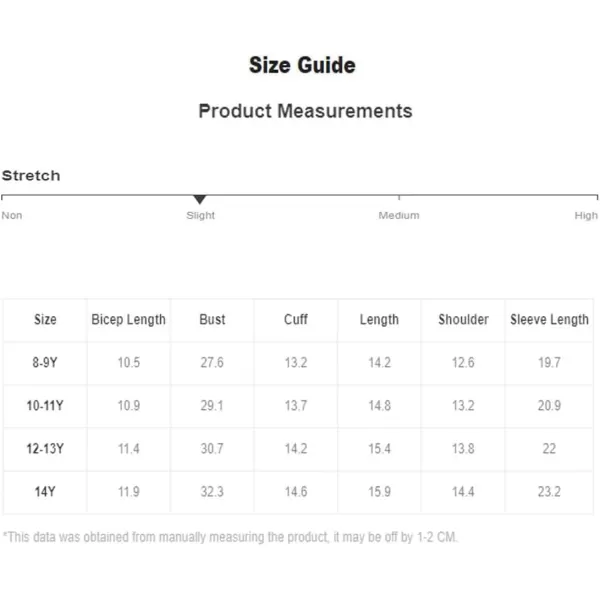Image resolution: width=600 pixels, height=600 pixels.
Task: Select the Slight stretch label
Action: [201, 215]
